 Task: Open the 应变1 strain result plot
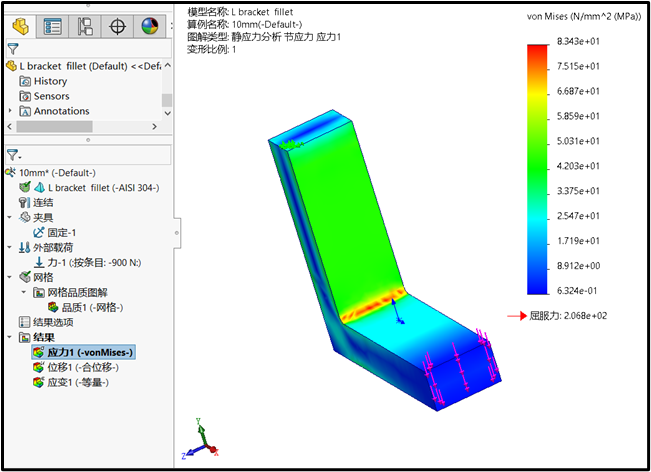(78, 382)
